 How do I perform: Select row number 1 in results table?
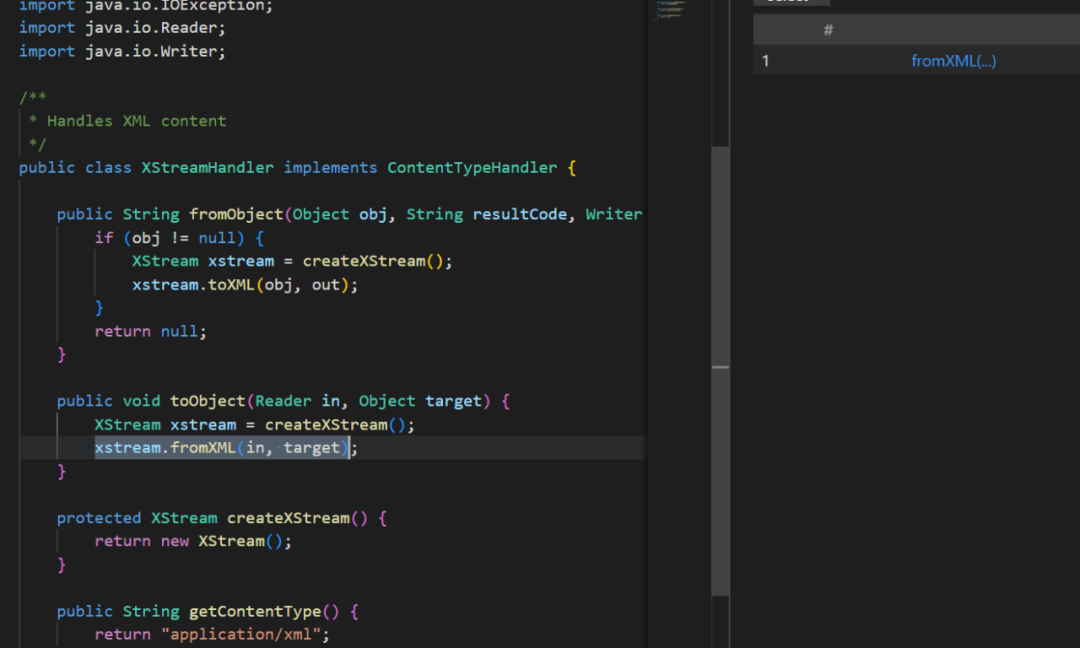coord(765,61)
